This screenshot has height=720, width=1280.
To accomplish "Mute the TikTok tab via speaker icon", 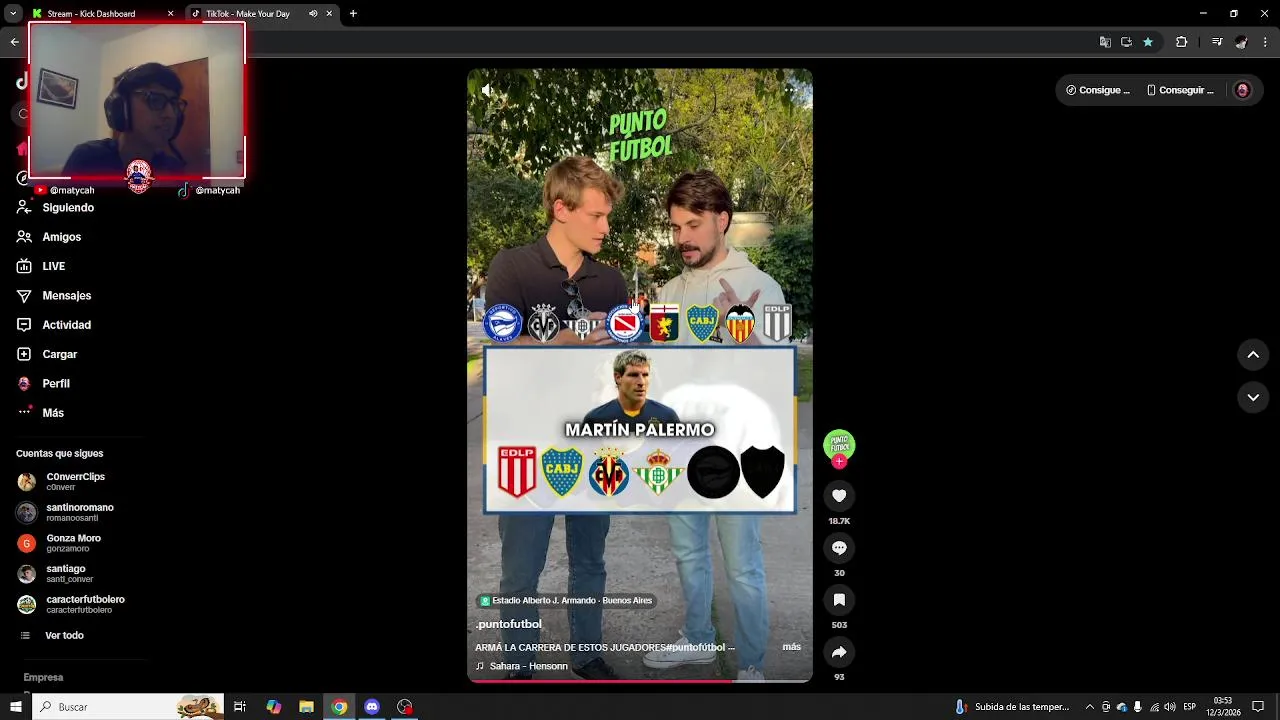I will pyautogui.click(x=313, y=14).
